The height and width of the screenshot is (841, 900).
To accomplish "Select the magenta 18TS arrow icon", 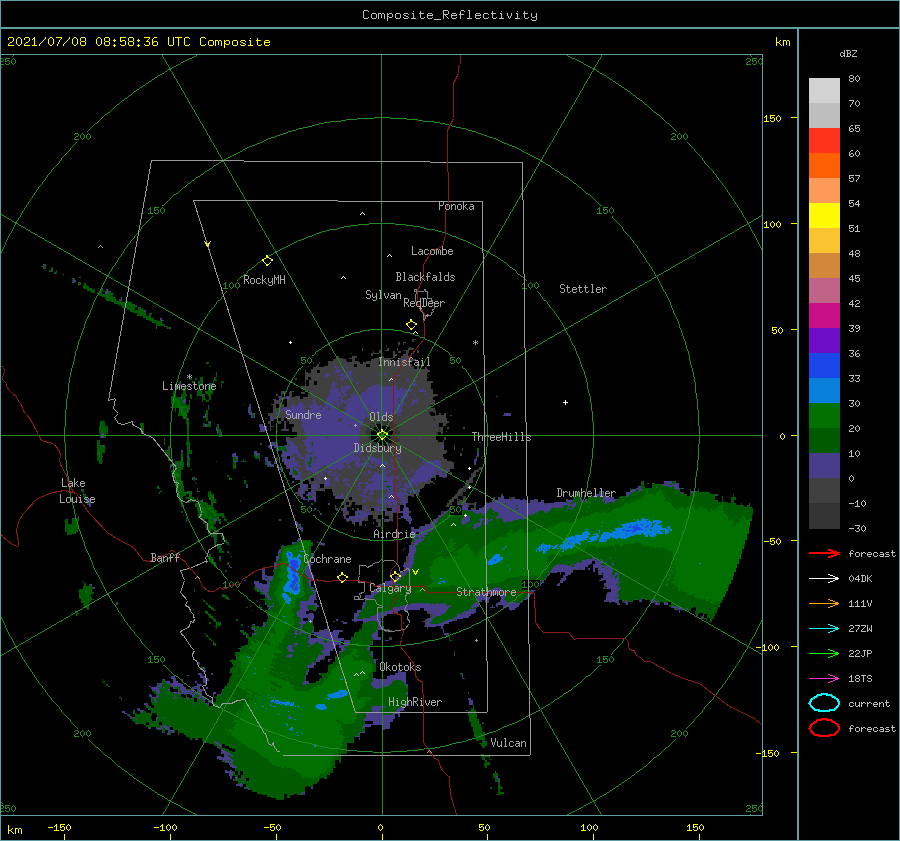I will coord(824,678).
